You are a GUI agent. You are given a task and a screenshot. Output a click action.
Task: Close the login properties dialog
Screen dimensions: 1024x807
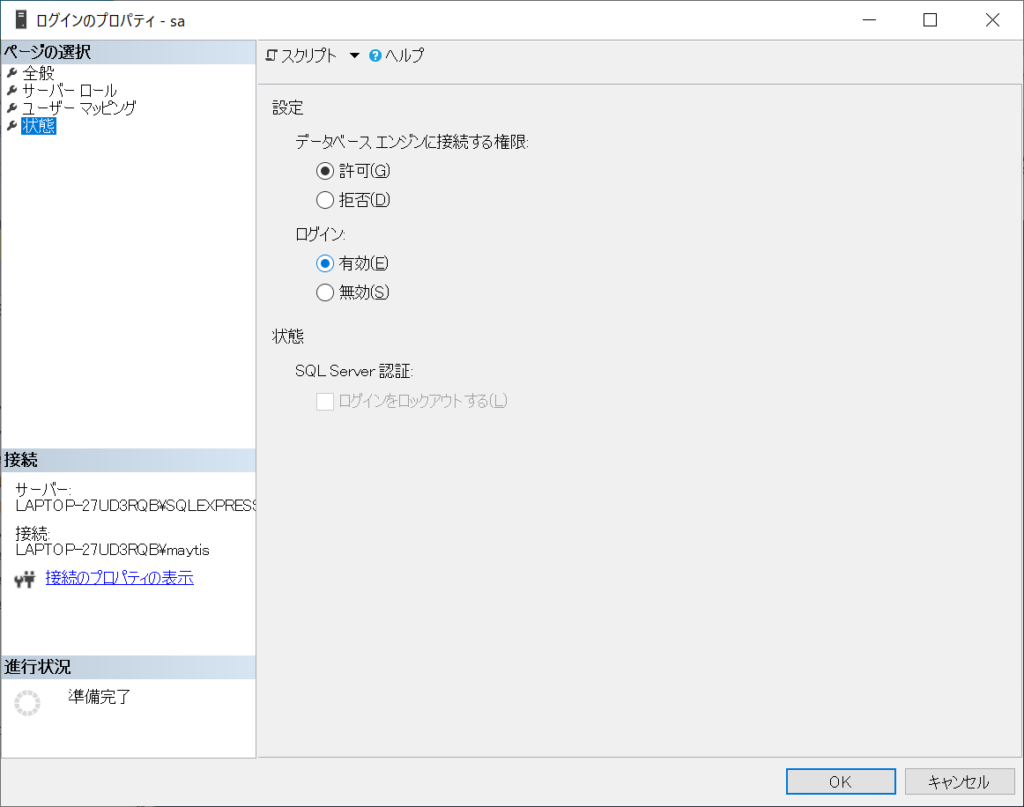coord(993,20)
